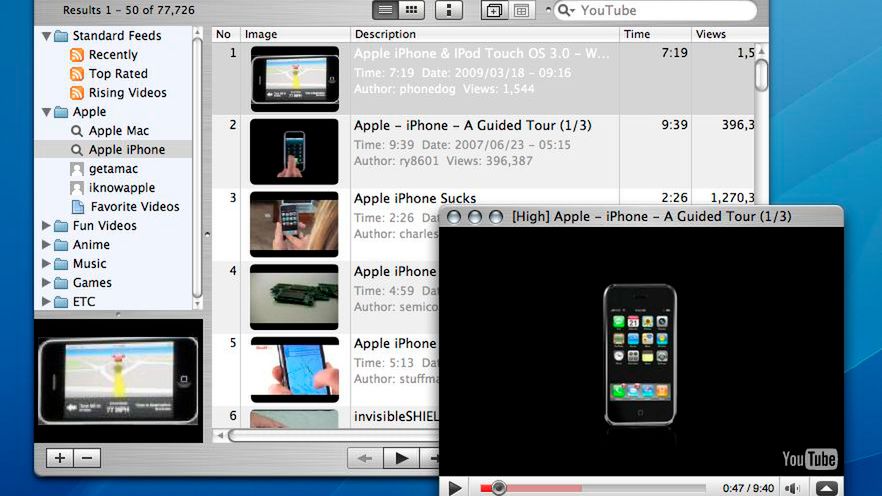Screen dimensions: 882x496
Task: Select the iknowapple user entry
Action: (x=122, y=188)
